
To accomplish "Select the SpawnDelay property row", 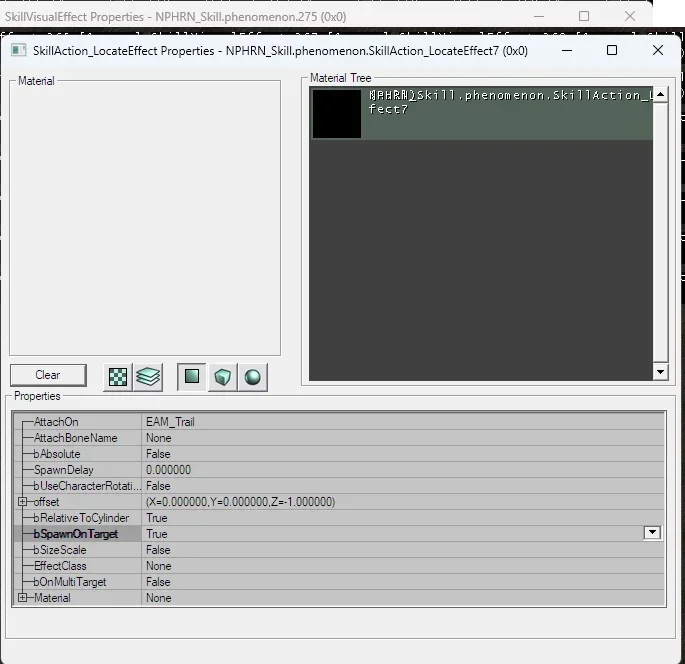I will pyautogui.click(x=339, y=470).
